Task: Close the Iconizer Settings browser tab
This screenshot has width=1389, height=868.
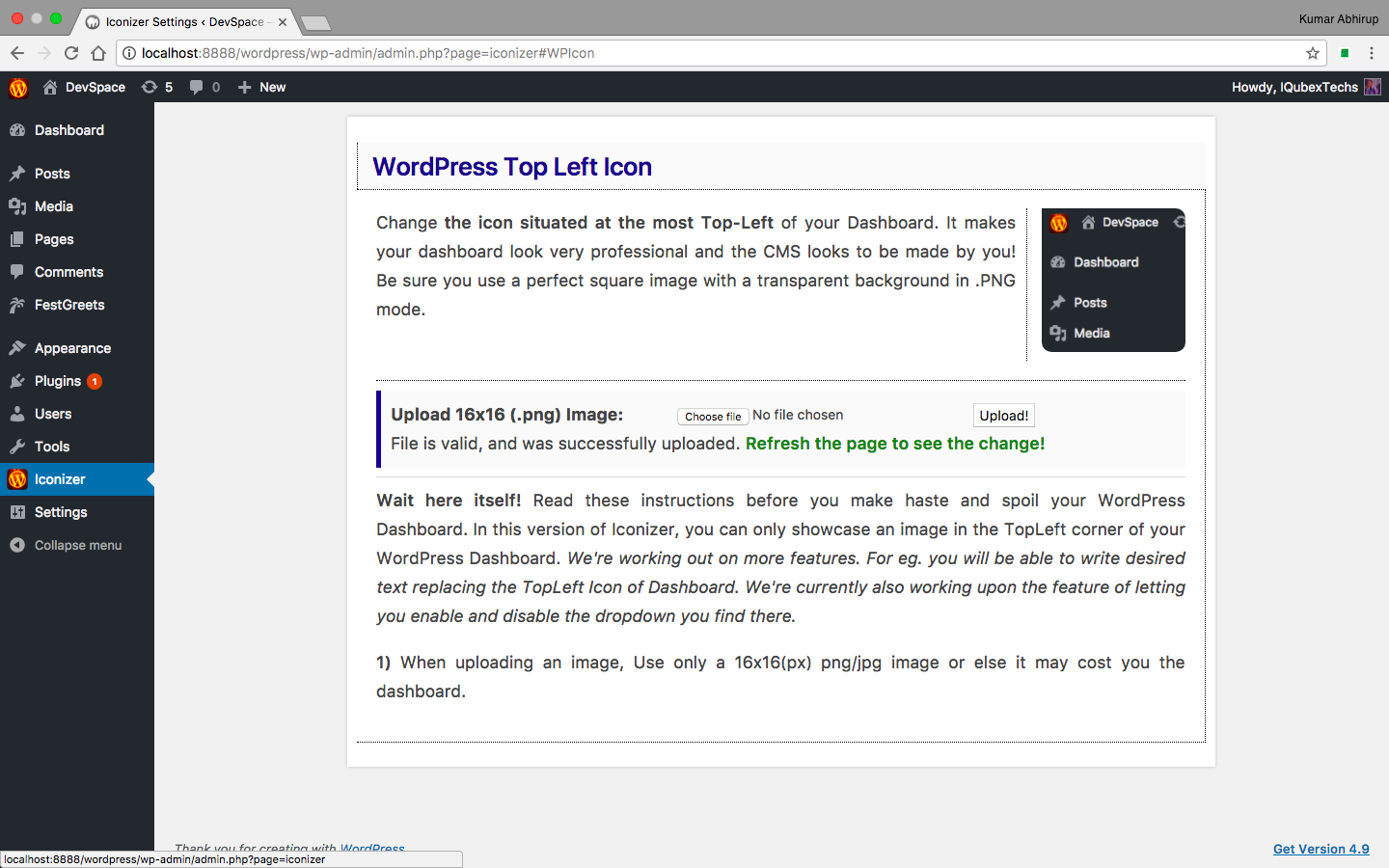Action: tap(283, 21)
